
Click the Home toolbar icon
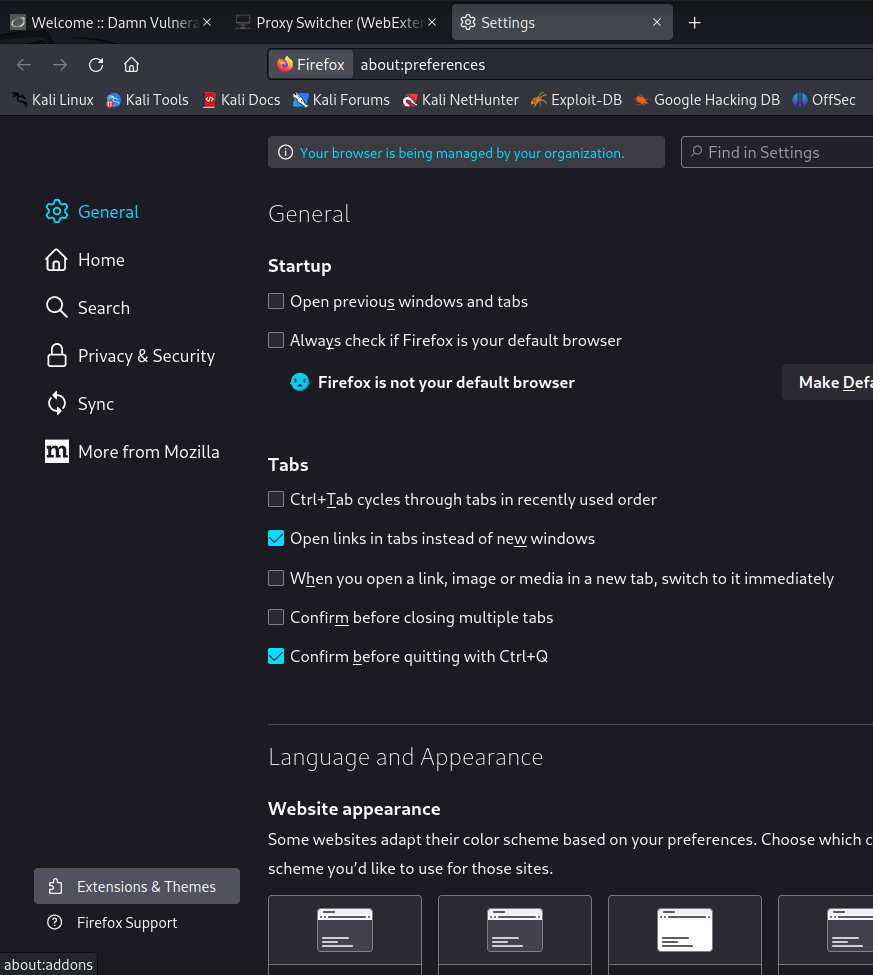tap(131, 65)
